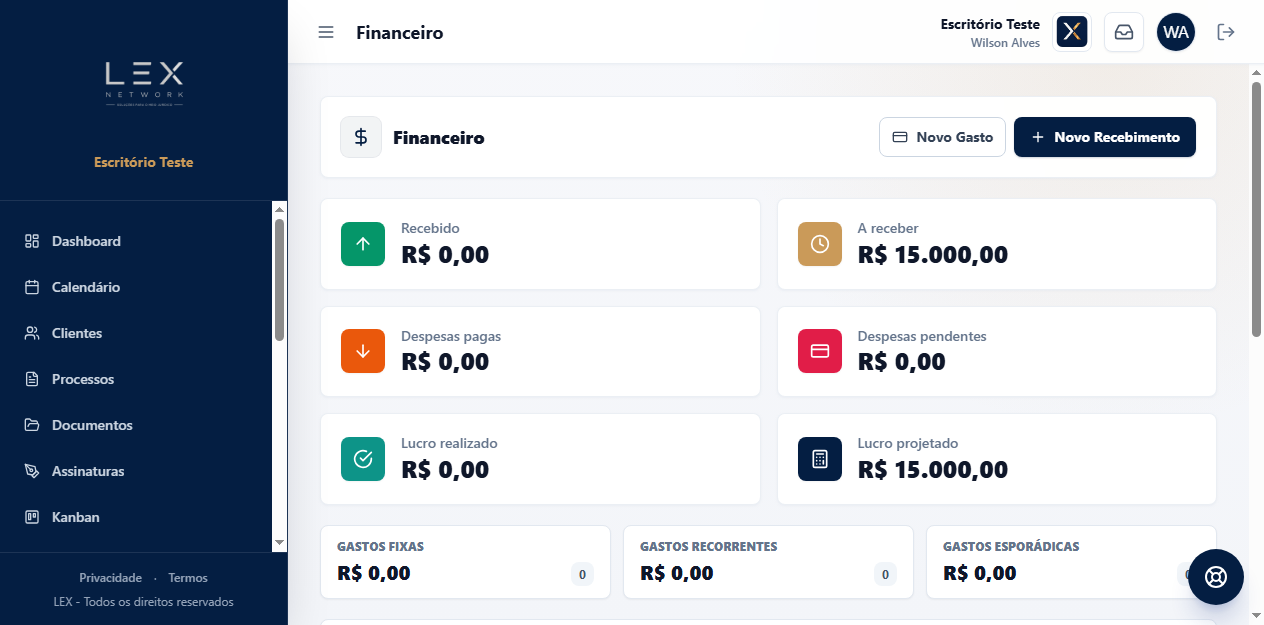Click the Processos document icon
Screen dimensions: 1264x625
pyautogui.click(x=32, y=379)
